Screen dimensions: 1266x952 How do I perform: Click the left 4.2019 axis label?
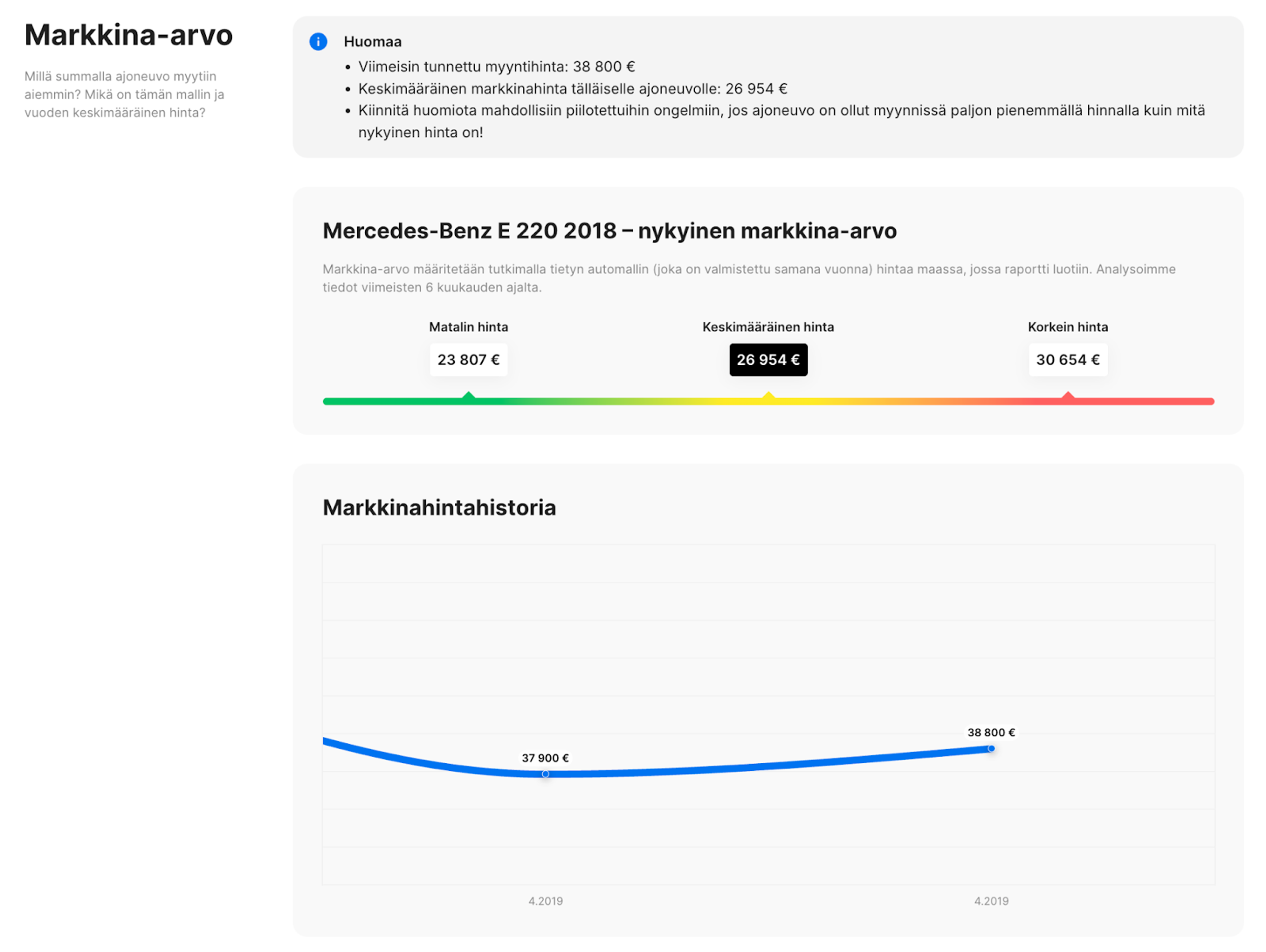pos(545,901)
